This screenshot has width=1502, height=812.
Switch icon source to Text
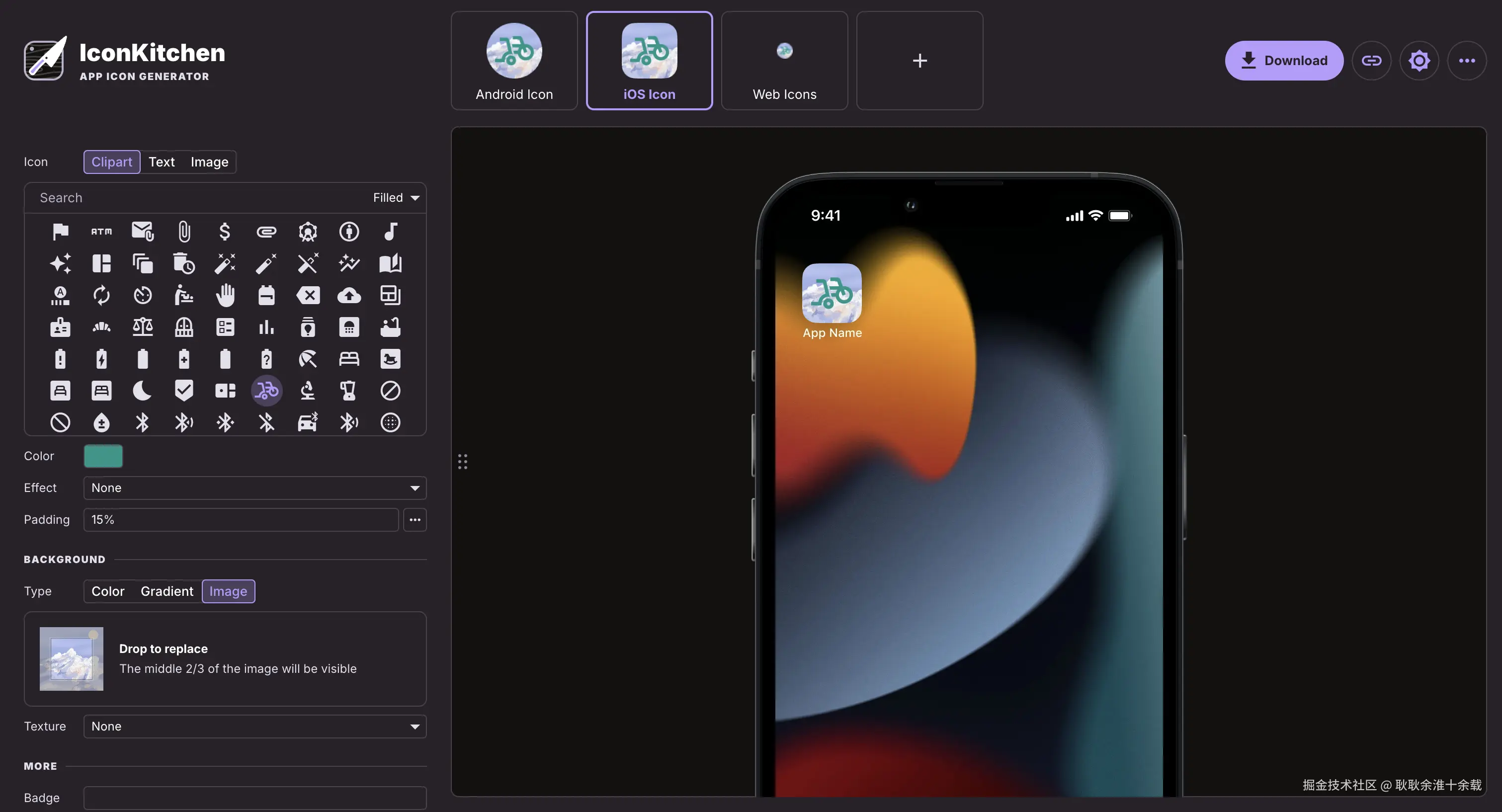click(161, 162)
